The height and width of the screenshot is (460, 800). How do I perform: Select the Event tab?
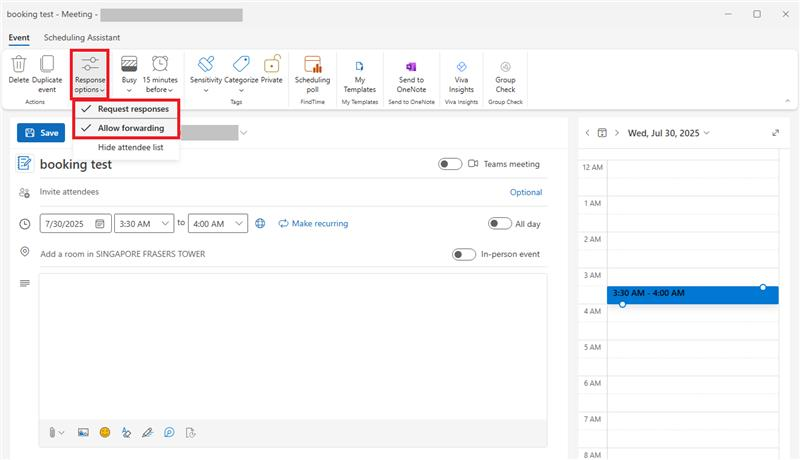coord(19,37)
